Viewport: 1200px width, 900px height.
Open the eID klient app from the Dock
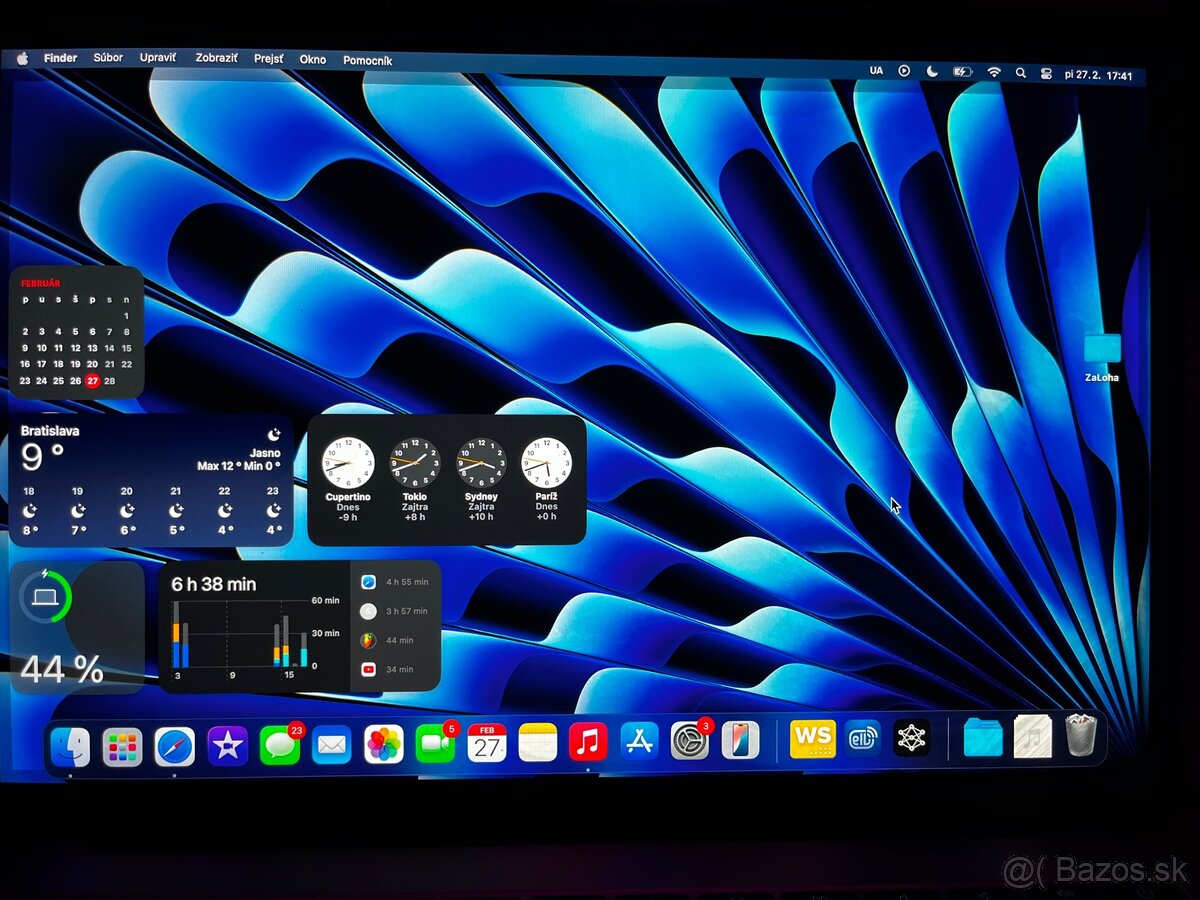pyautogui.click(x=864, y=738)
